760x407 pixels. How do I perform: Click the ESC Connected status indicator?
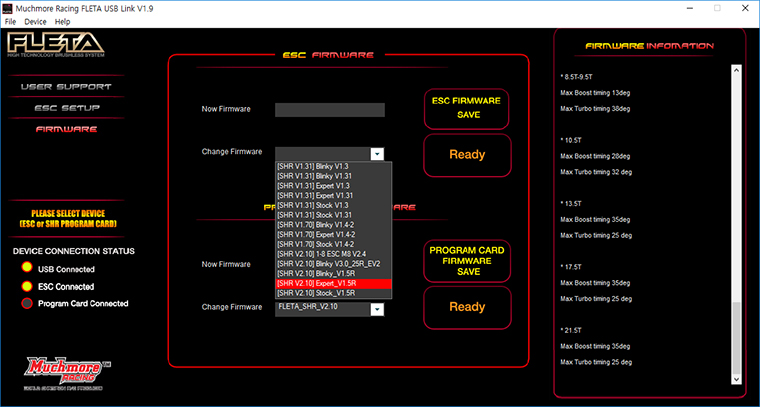[x=27, y=286]
